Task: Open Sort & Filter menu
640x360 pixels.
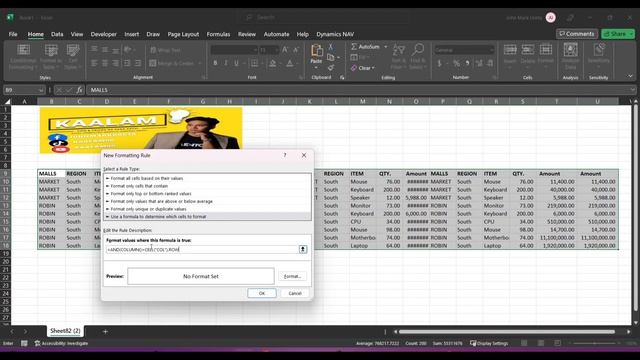Action: [x=398, y=56]
